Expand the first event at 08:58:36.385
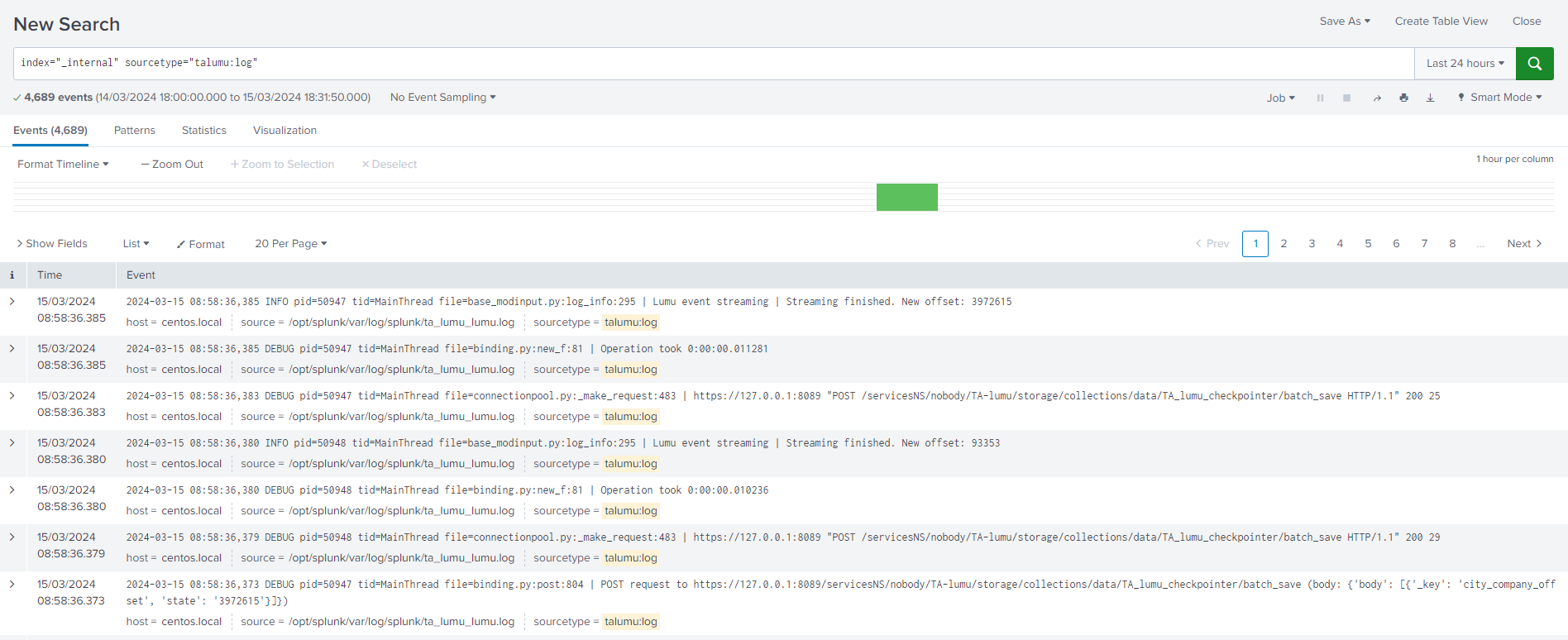1568x640 pixels. pyautogui.click(x=12, y=302)
